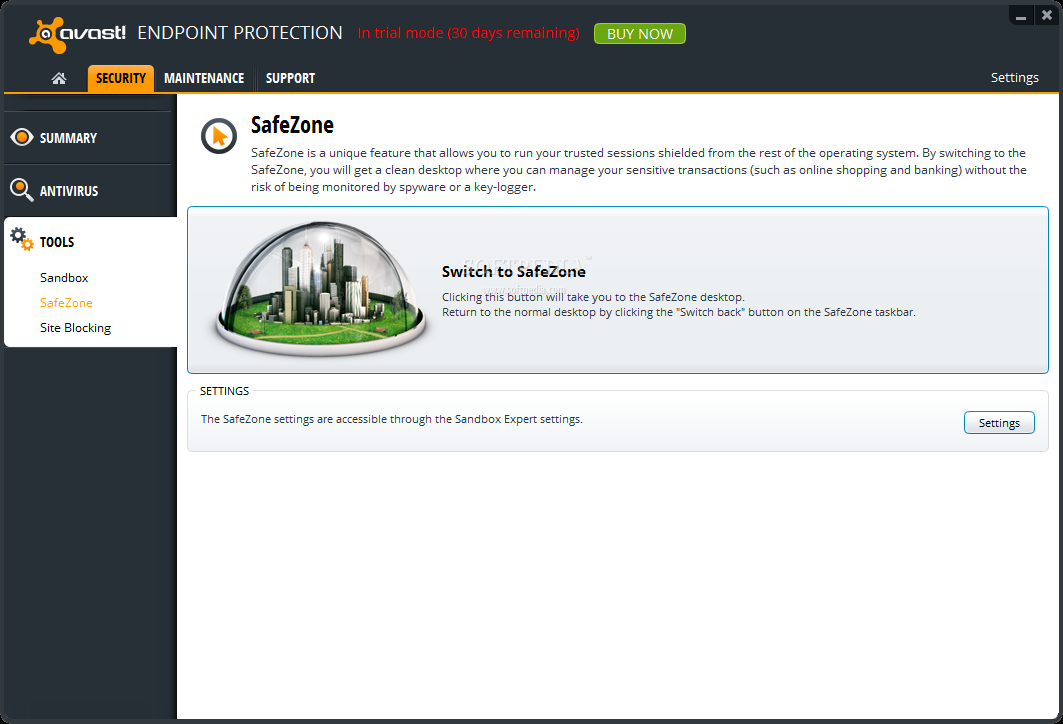Click the SafeZone cursor header icon

pos(219,136)
